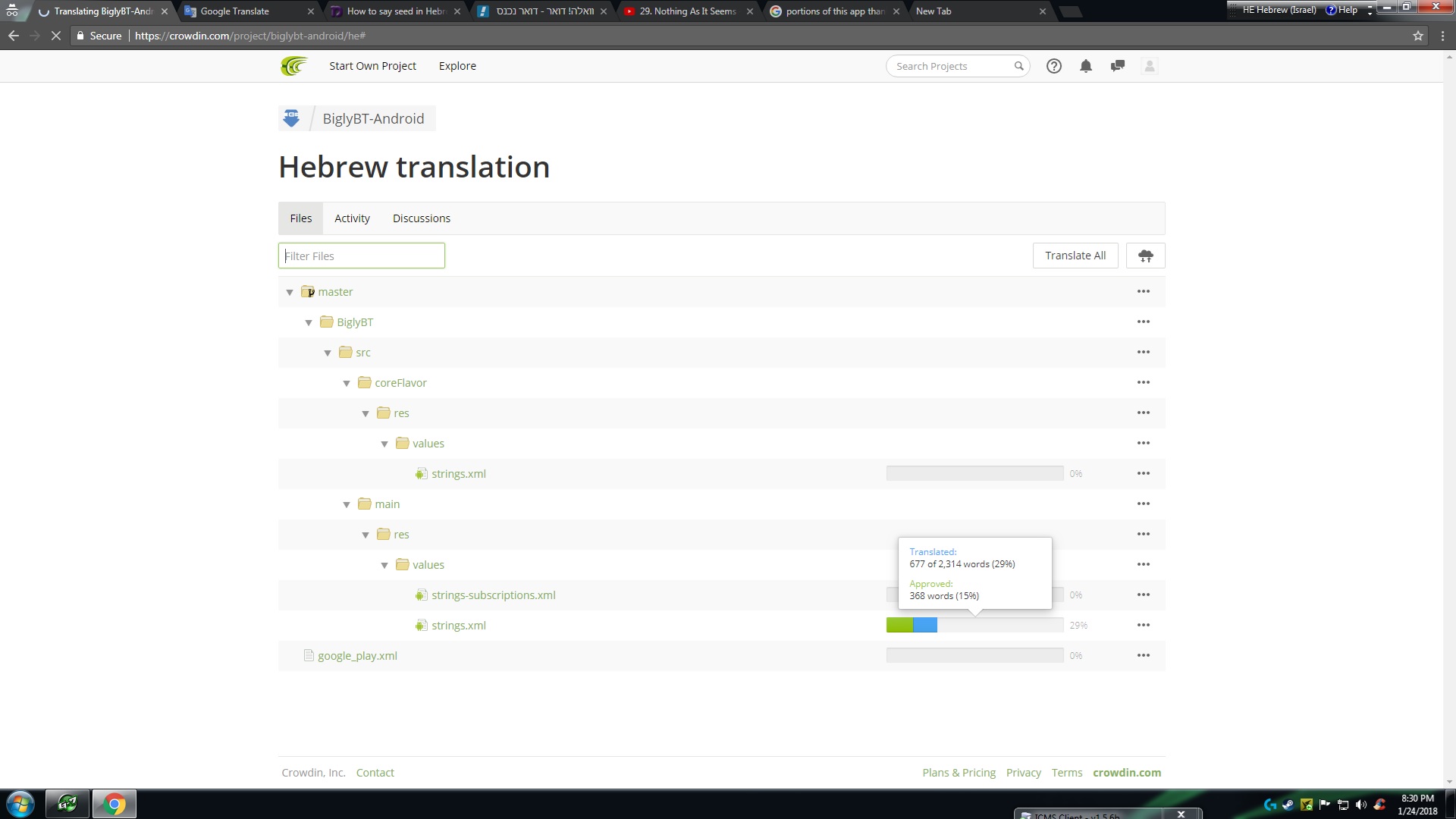Click the search magnifier icon

click(x=1019, y=66)
